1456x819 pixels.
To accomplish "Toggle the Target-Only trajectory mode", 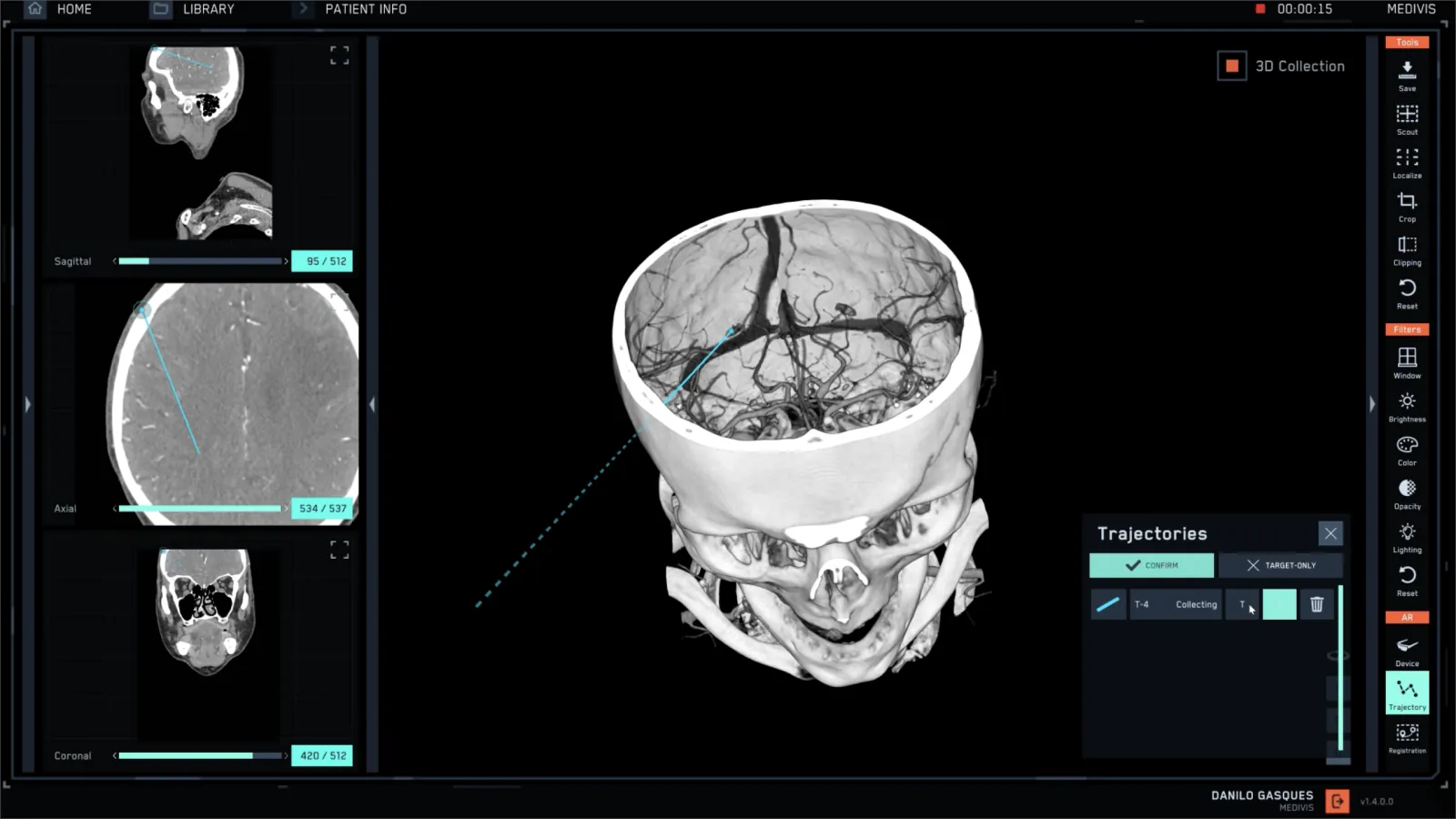I will click(x=1280, y=565).
